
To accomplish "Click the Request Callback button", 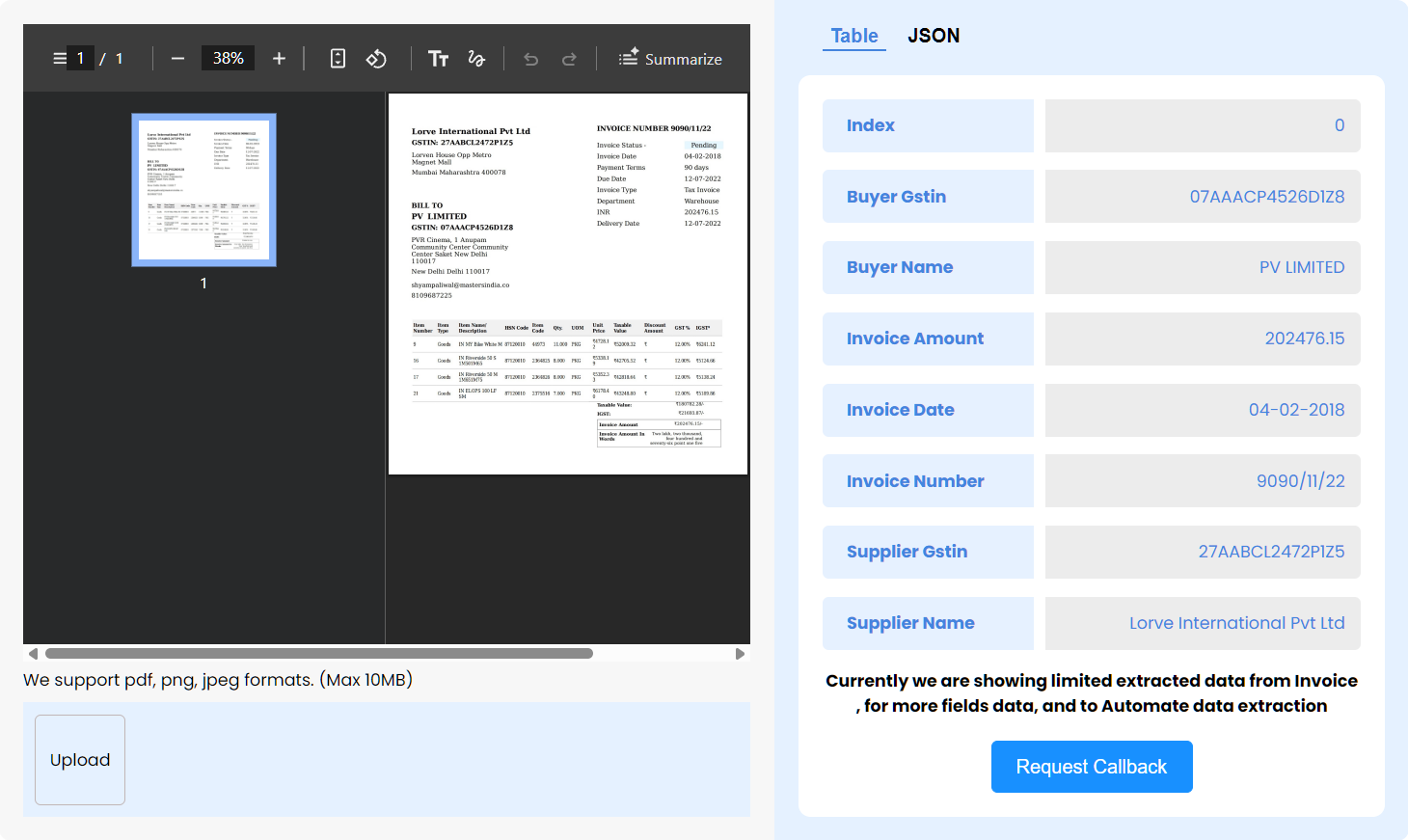I will click(1092, 767).
